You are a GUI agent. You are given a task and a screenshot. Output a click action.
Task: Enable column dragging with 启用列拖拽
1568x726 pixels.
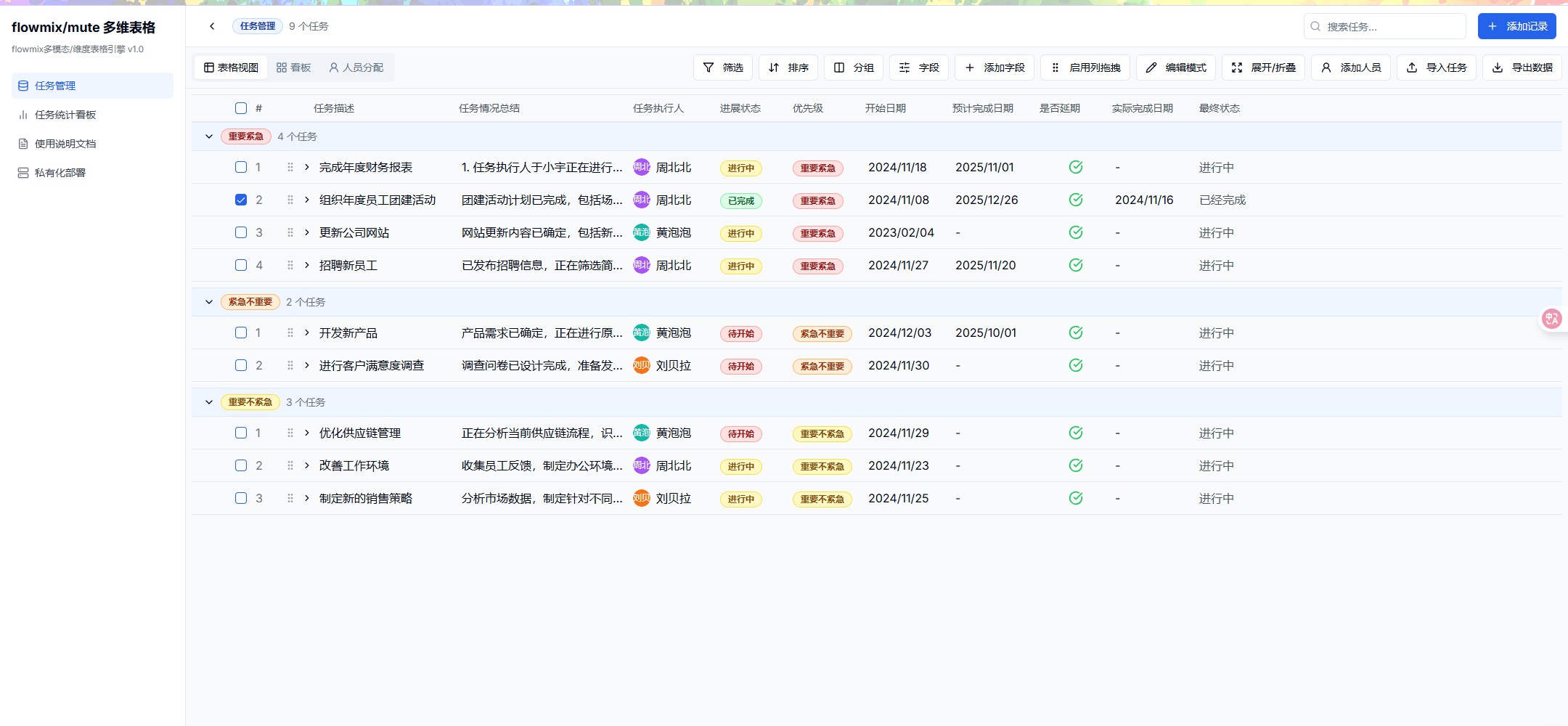click(1085, 68)
